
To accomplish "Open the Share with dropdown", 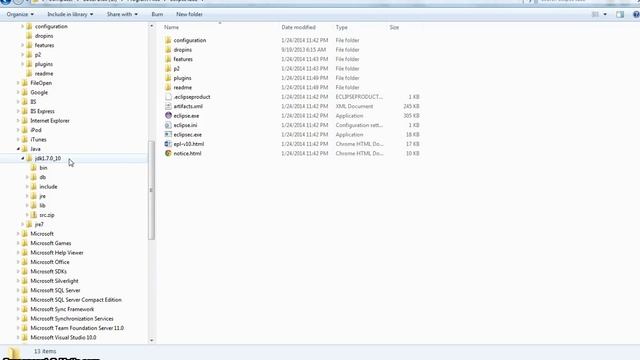I will click(x=122, y=14).
